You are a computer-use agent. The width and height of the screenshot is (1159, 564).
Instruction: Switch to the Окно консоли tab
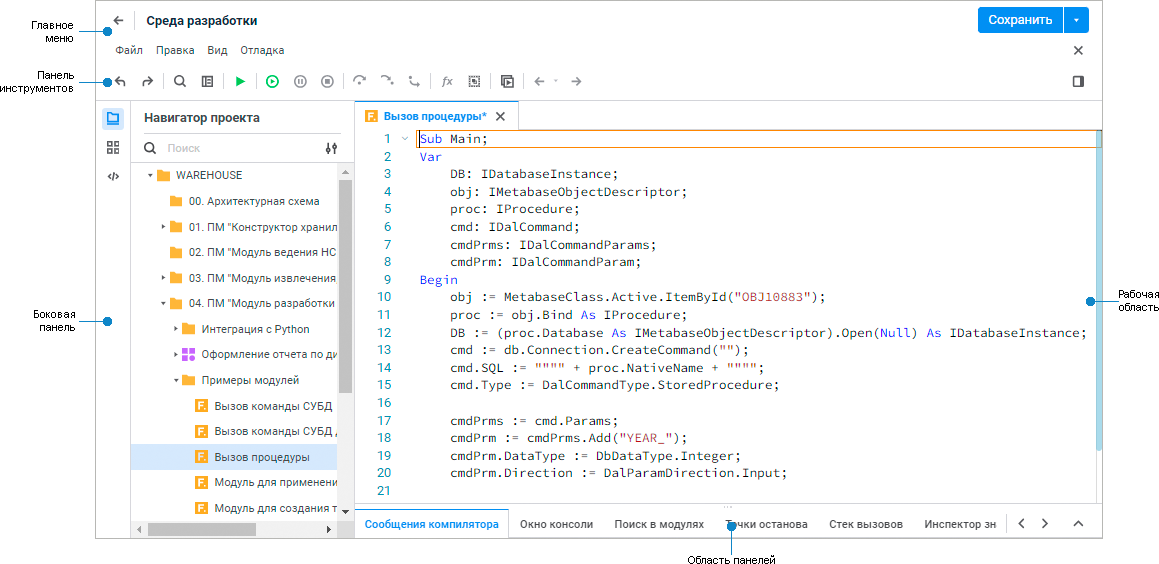[556, 524]
